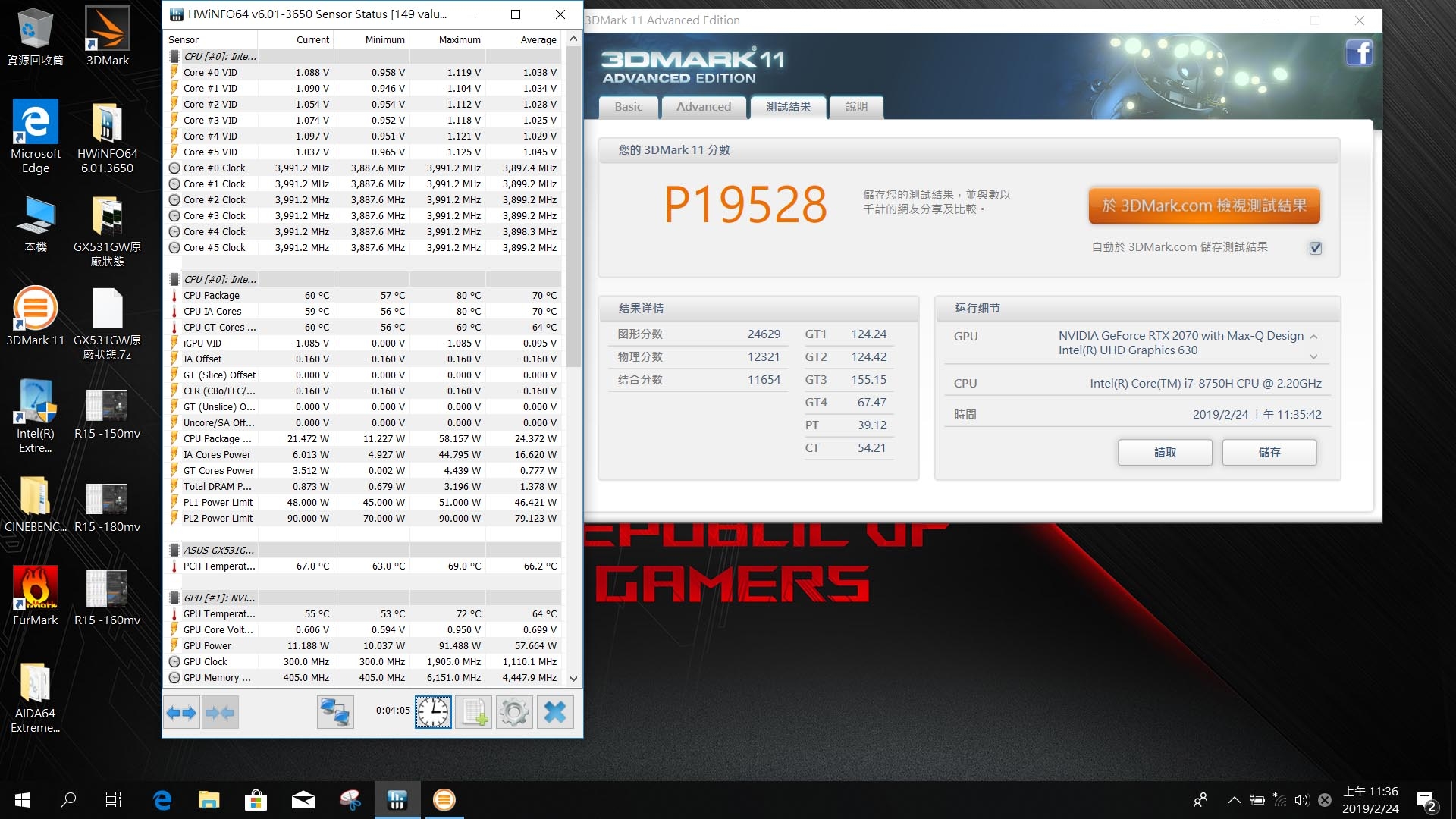
Task: Click scroll down arrow in HWiNFO list
Action: pyautogui.click(x=573, y=679)
